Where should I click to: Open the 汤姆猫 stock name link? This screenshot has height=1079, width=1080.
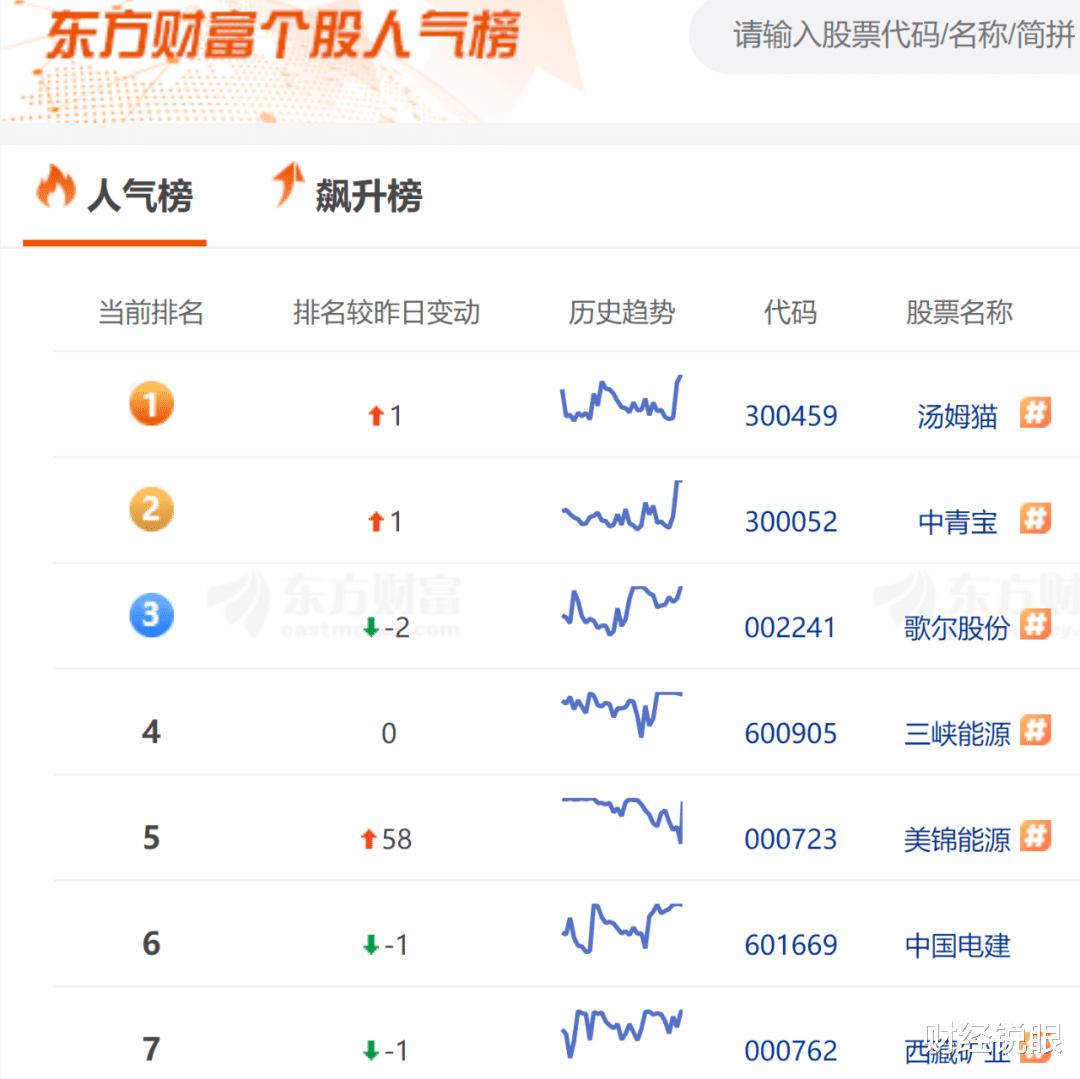pos(957,417)
